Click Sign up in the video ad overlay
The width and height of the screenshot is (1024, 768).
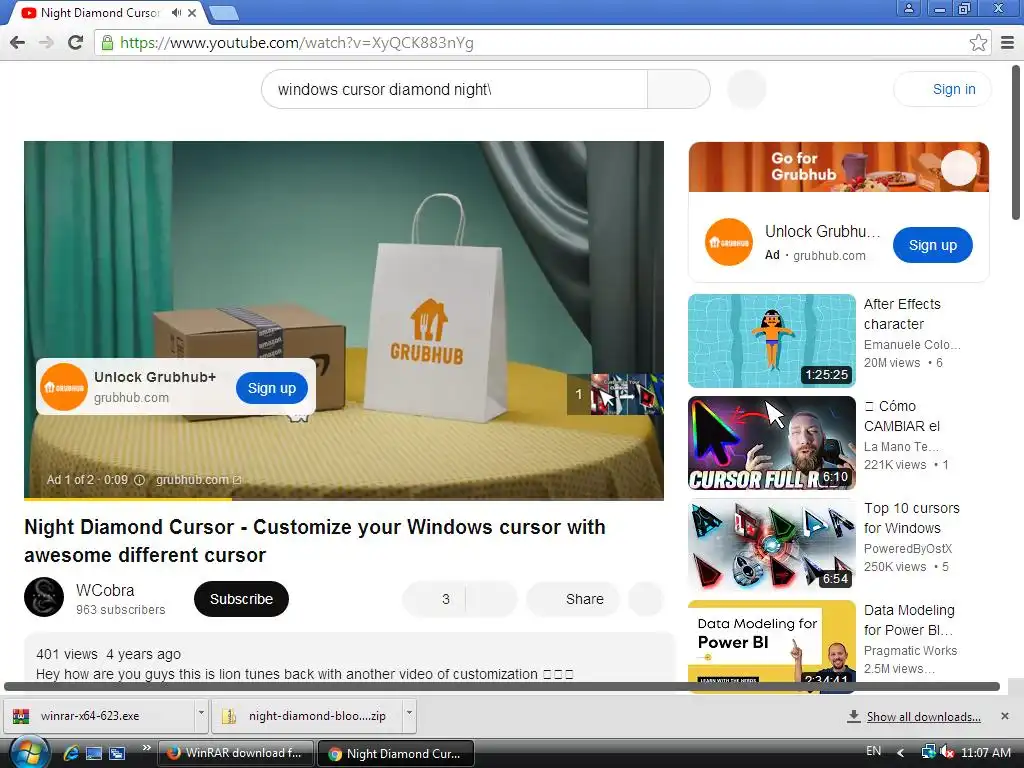click(272, 388)
